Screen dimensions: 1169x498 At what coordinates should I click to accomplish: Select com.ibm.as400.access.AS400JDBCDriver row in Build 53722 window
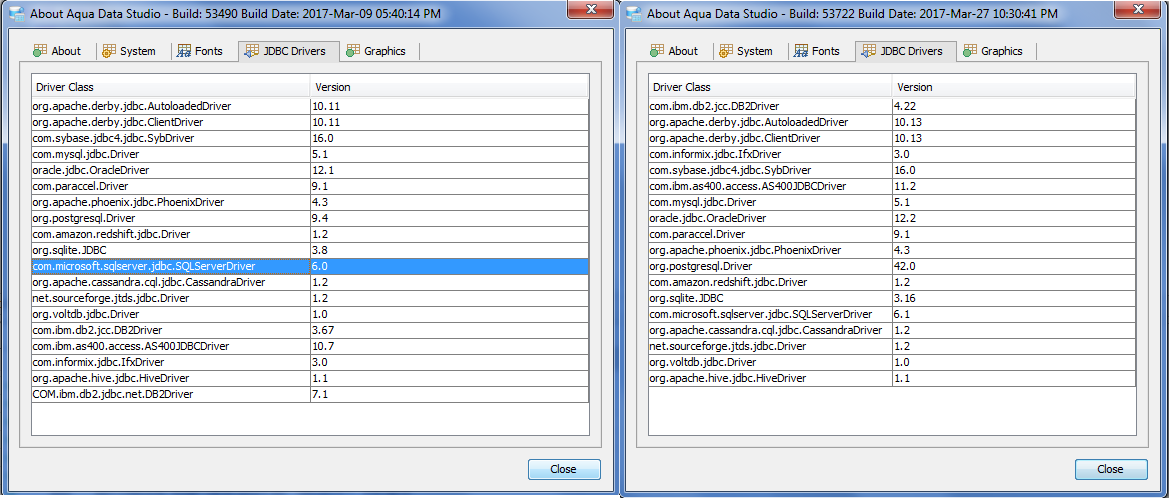pyautogui.click(x=892, y=186)
